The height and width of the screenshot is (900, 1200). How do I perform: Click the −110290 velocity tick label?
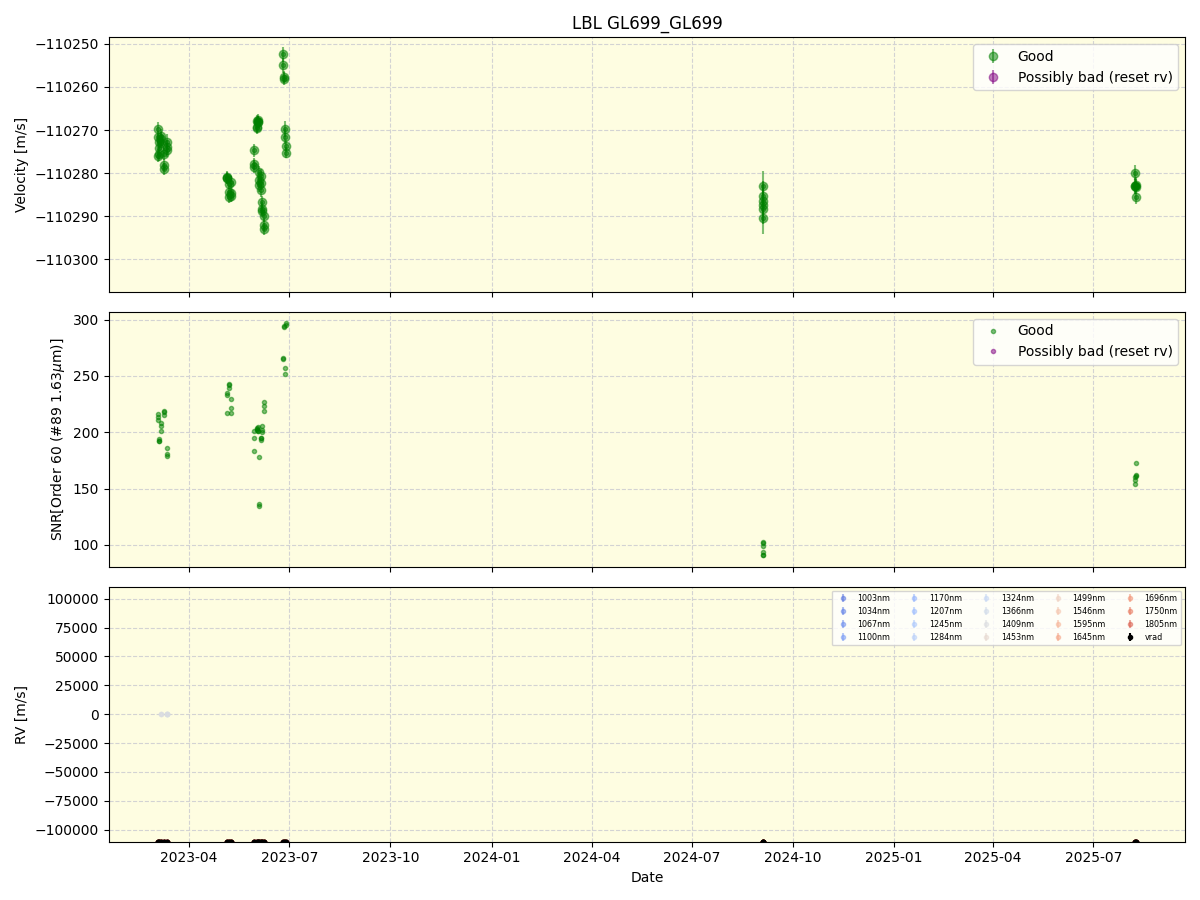point(68,217)
